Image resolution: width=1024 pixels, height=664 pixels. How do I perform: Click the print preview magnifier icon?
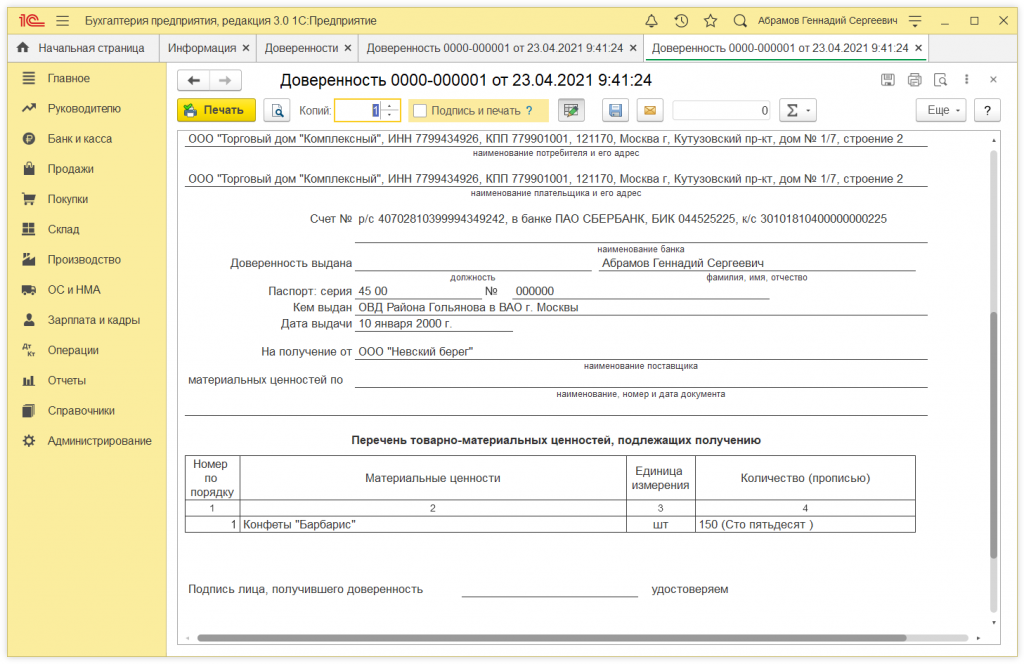click(275, 111)
